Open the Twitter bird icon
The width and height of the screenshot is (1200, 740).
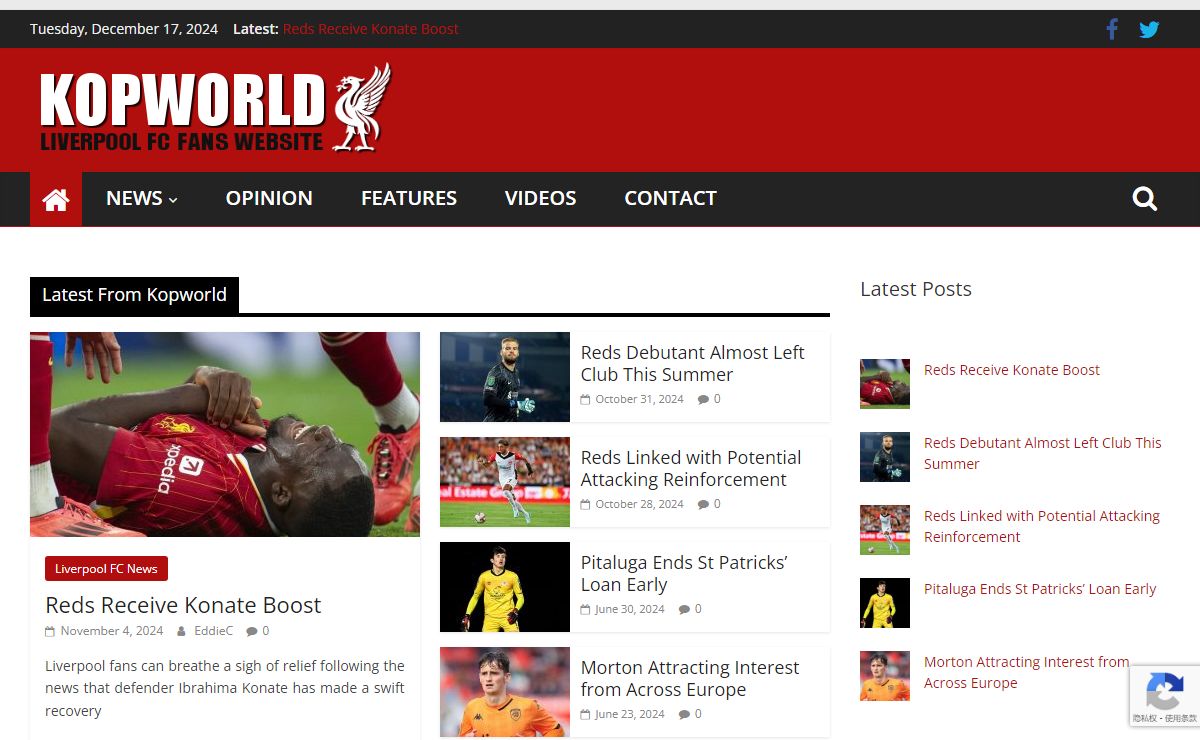point(1149,29)
